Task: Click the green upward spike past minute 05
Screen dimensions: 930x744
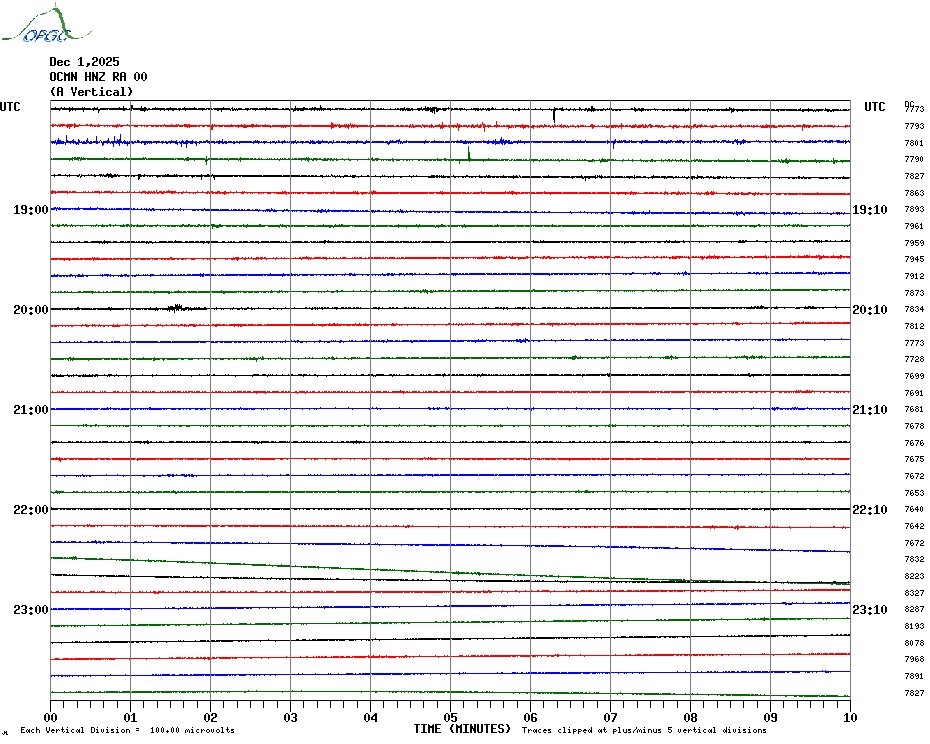Action: point(469,153)
